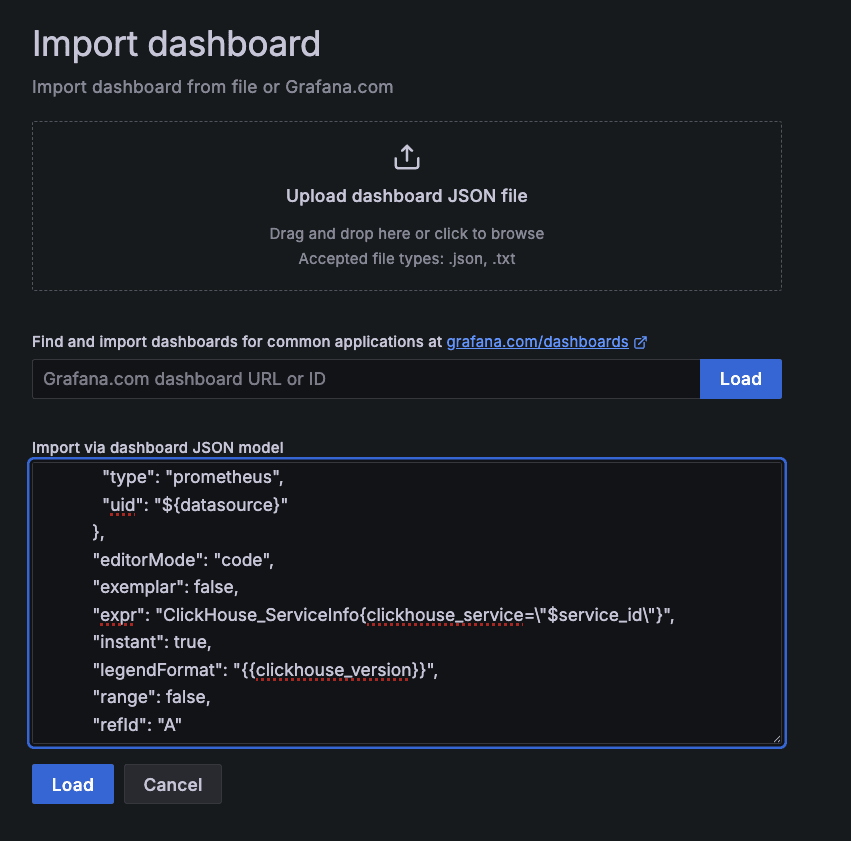Click the "editorMode": "code" line
This screenshot has width=851, height=841.
(x=183, y=560)
